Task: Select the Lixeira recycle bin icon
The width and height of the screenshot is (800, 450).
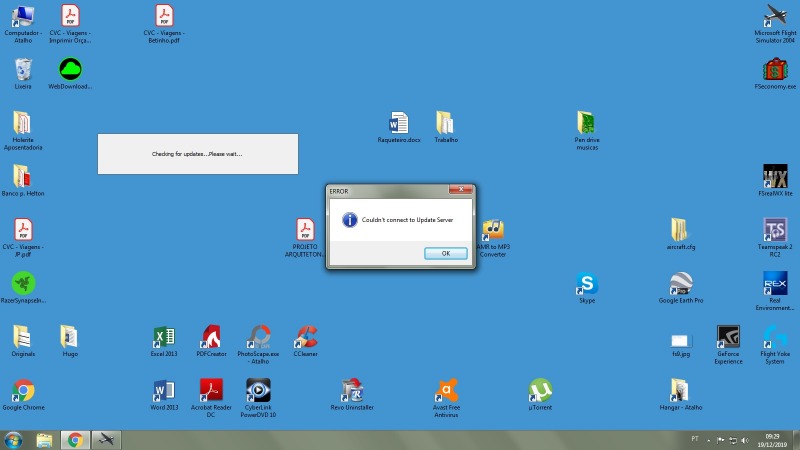Action: coord(23,74)
